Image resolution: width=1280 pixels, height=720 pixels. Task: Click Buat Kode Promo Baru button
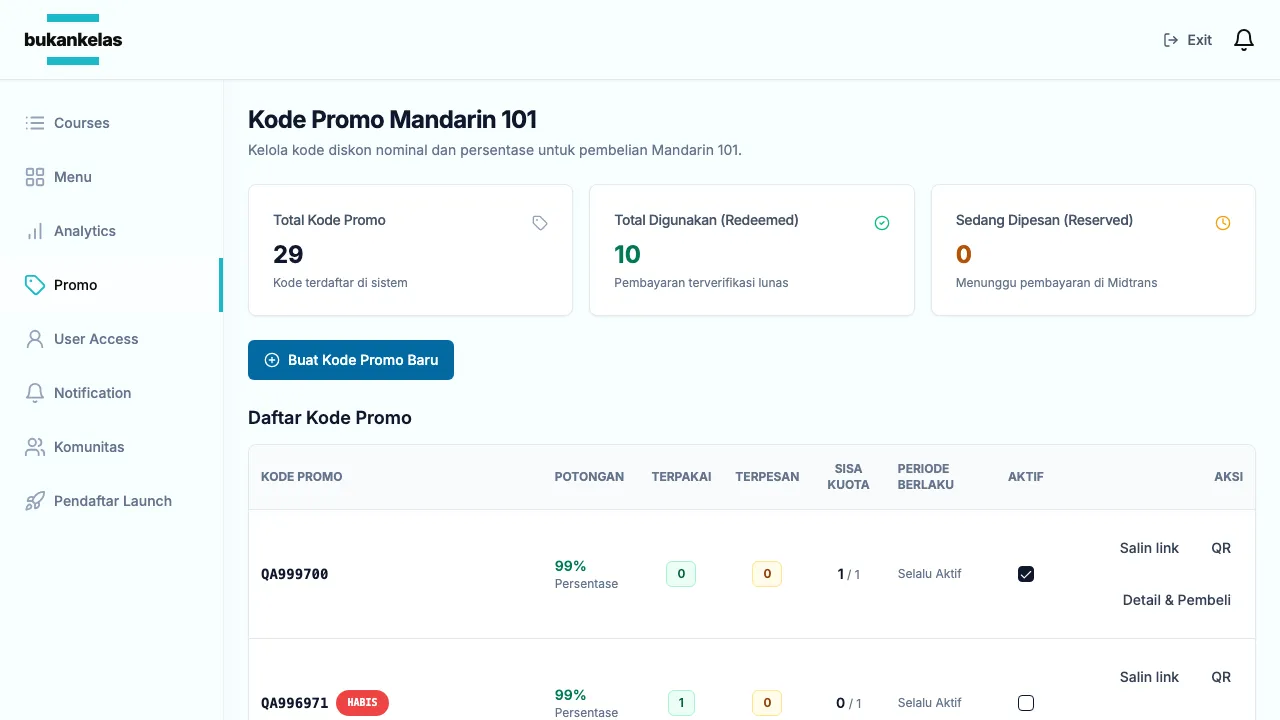[x=351, y=360]
